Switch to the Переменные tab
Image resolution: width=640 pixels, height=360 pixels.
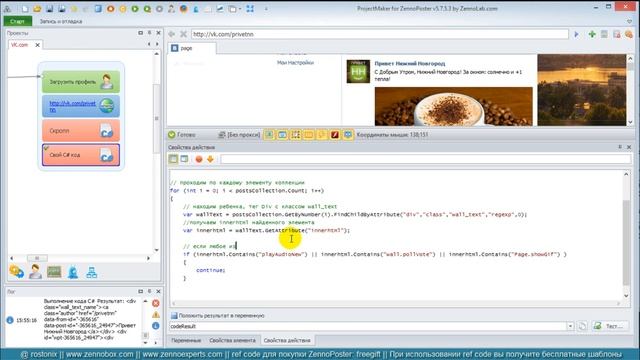(x=186, y=340)
